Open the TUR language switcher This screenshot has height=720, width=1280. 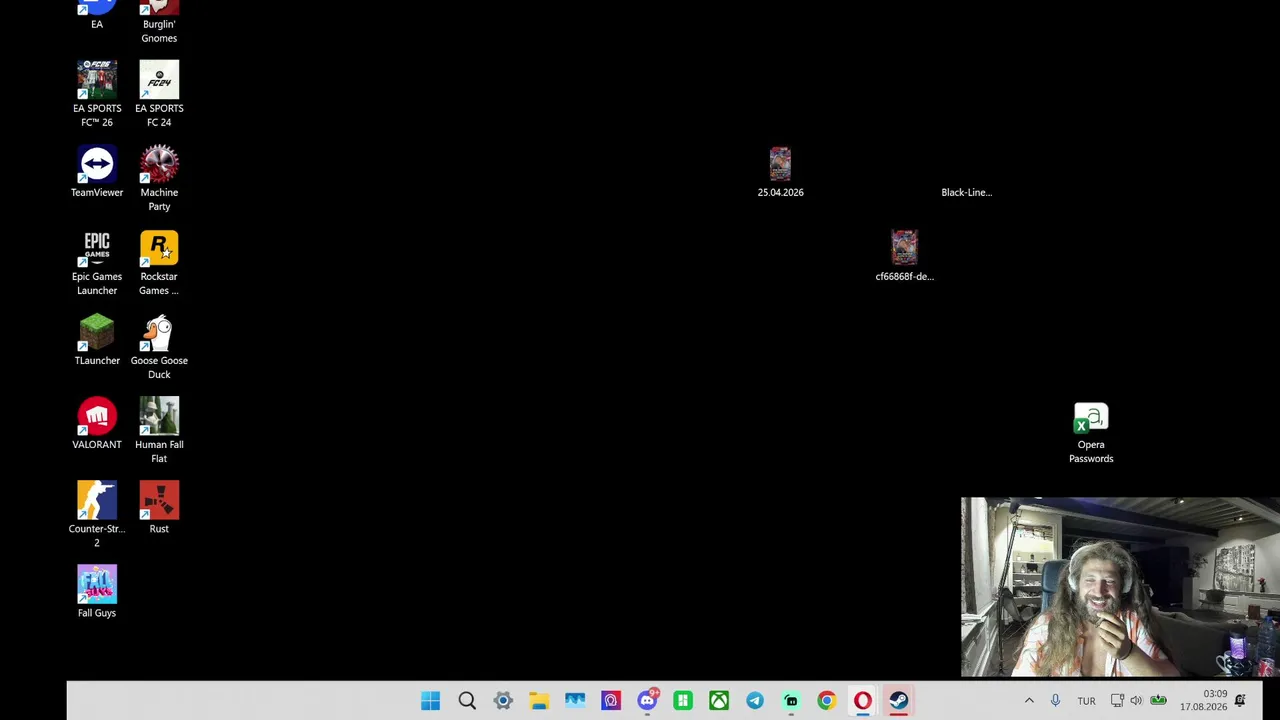tap(1086, 701)
